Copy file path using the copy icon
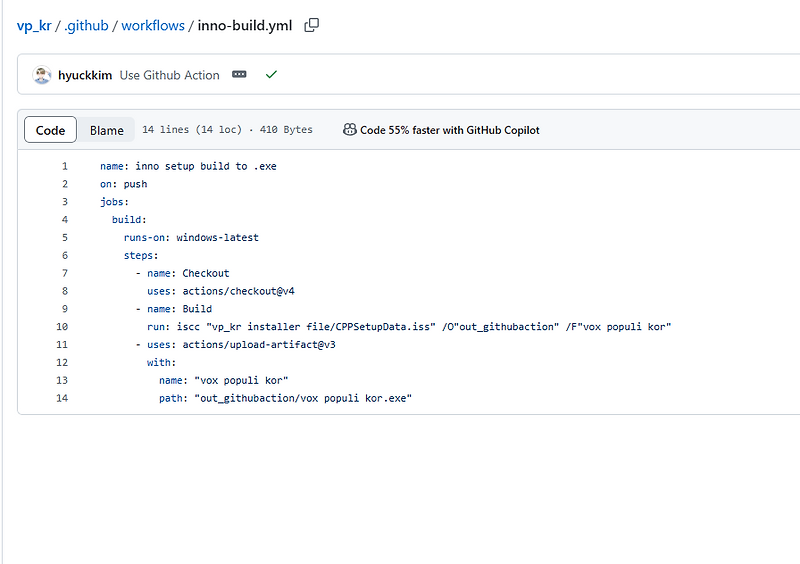This screenshot has height=564, width=800. point(311,25)
